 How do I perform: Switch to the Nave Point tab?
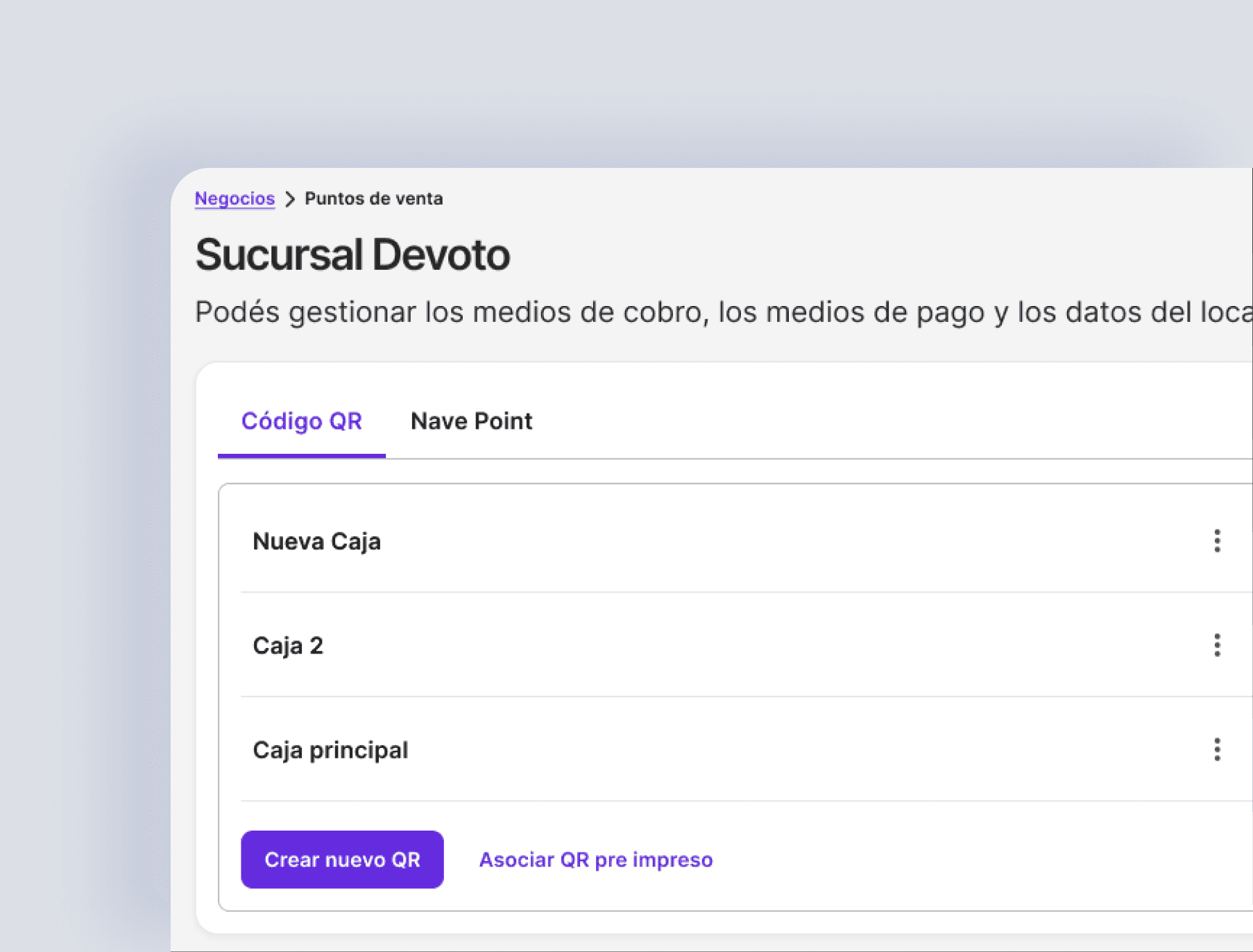tap(471, 421)
